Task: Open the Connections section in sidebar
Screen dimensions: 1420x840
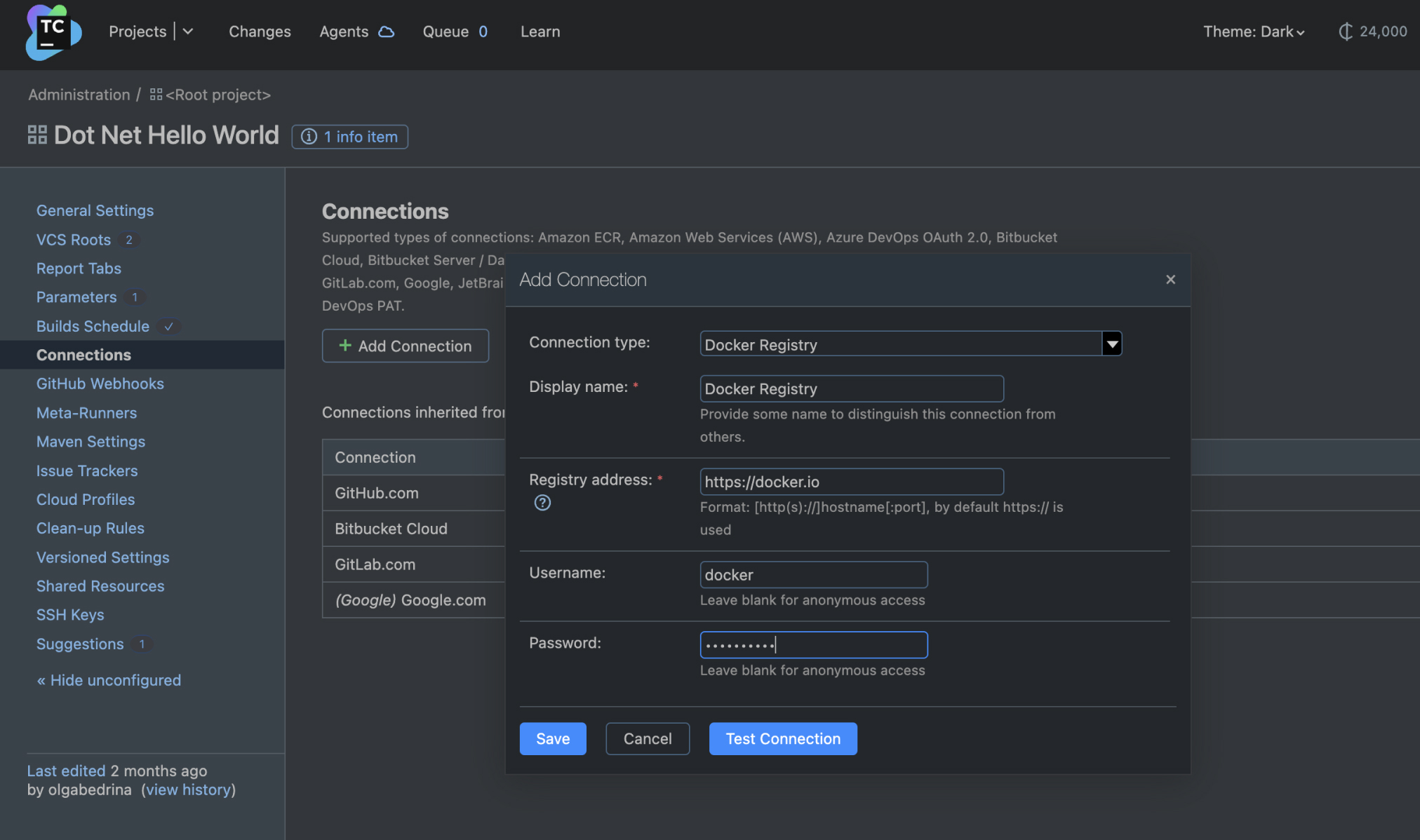Action: point(83,354)
